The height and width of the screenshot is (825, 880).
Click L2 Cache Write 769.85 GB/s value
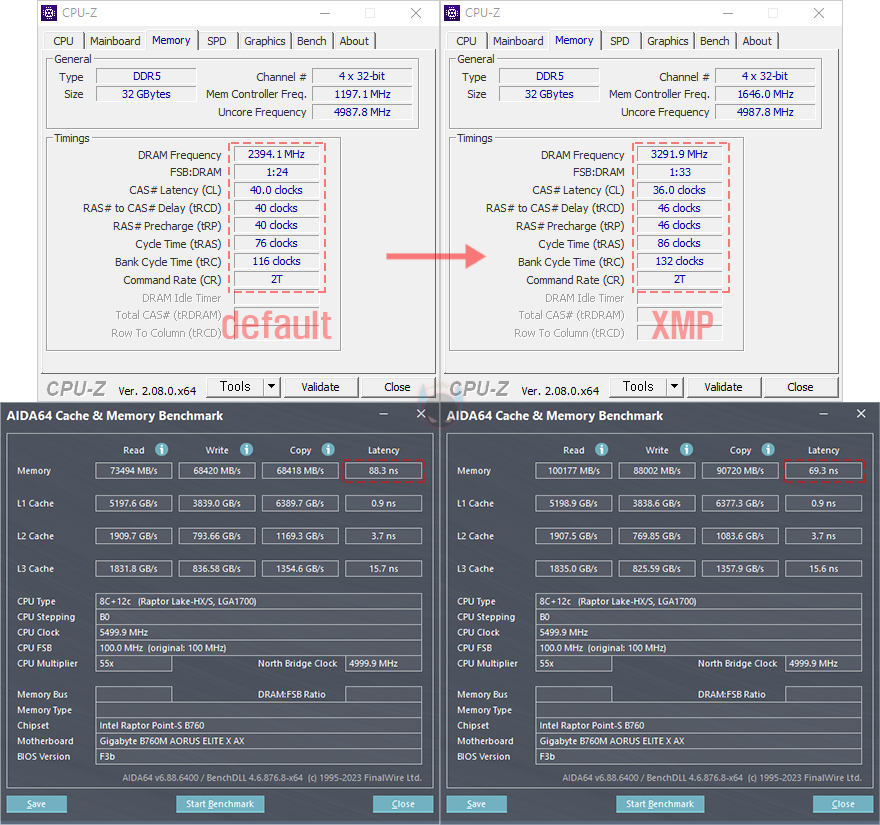(657, 536)
